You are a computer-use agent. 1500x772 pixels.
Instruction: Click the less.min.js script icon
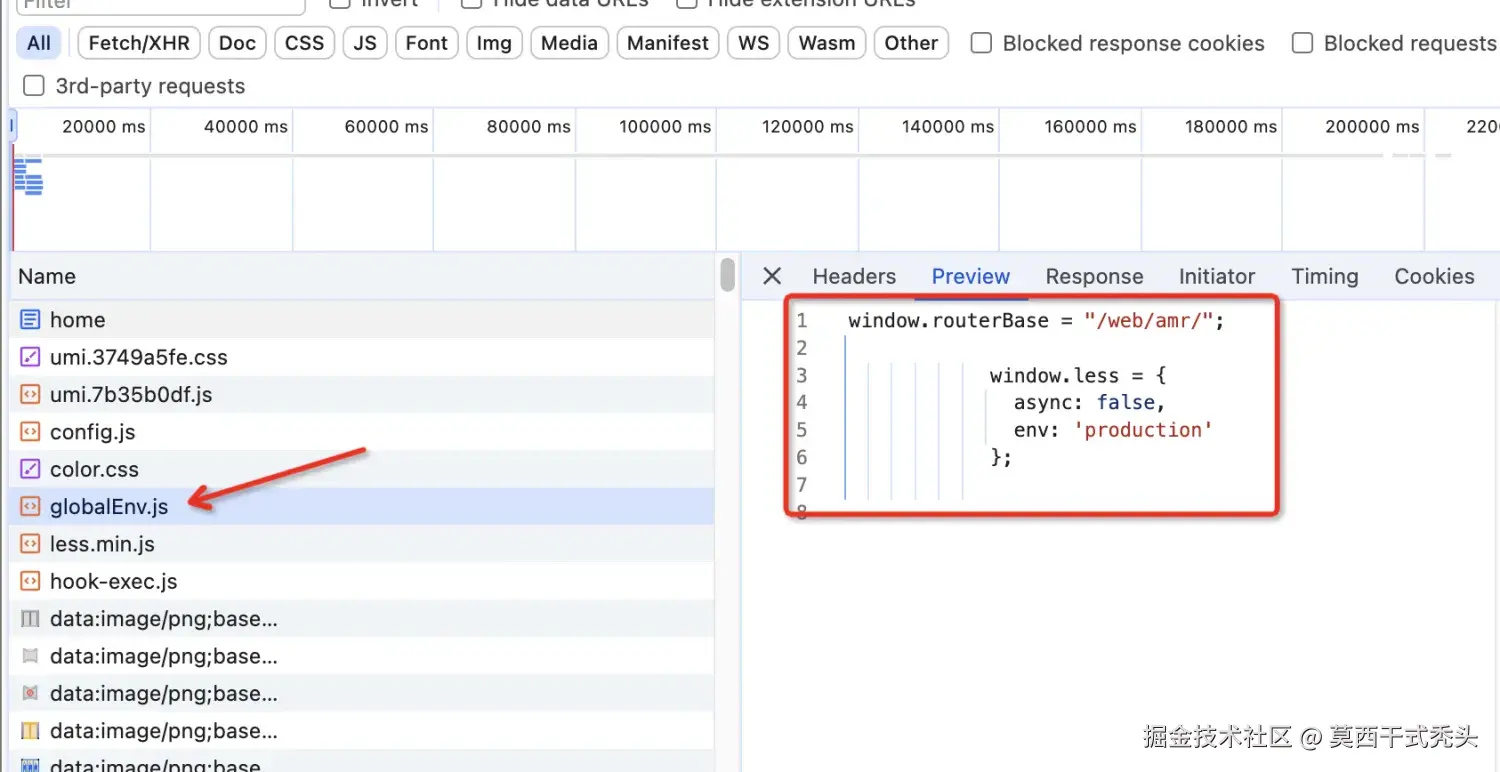[x=31, y=544]
